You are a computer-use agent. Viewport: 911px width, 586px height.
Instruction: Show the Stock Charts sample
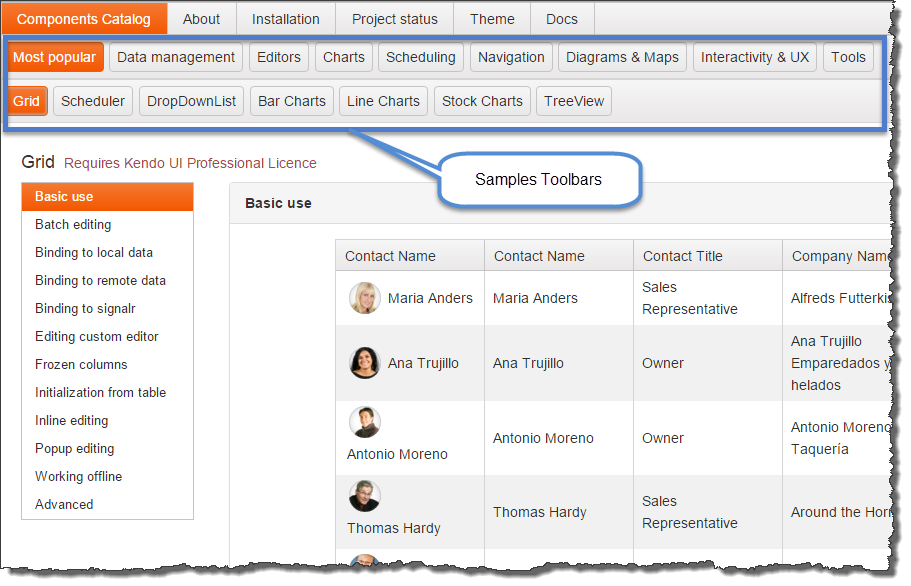tap(482, 101)
